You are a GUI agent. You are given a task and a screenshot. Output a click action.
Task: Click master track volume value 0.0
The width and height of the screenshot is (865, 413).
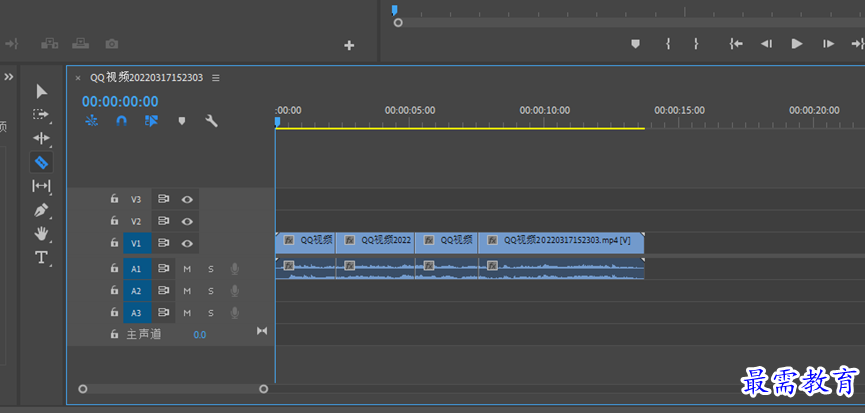click(200, 335)
